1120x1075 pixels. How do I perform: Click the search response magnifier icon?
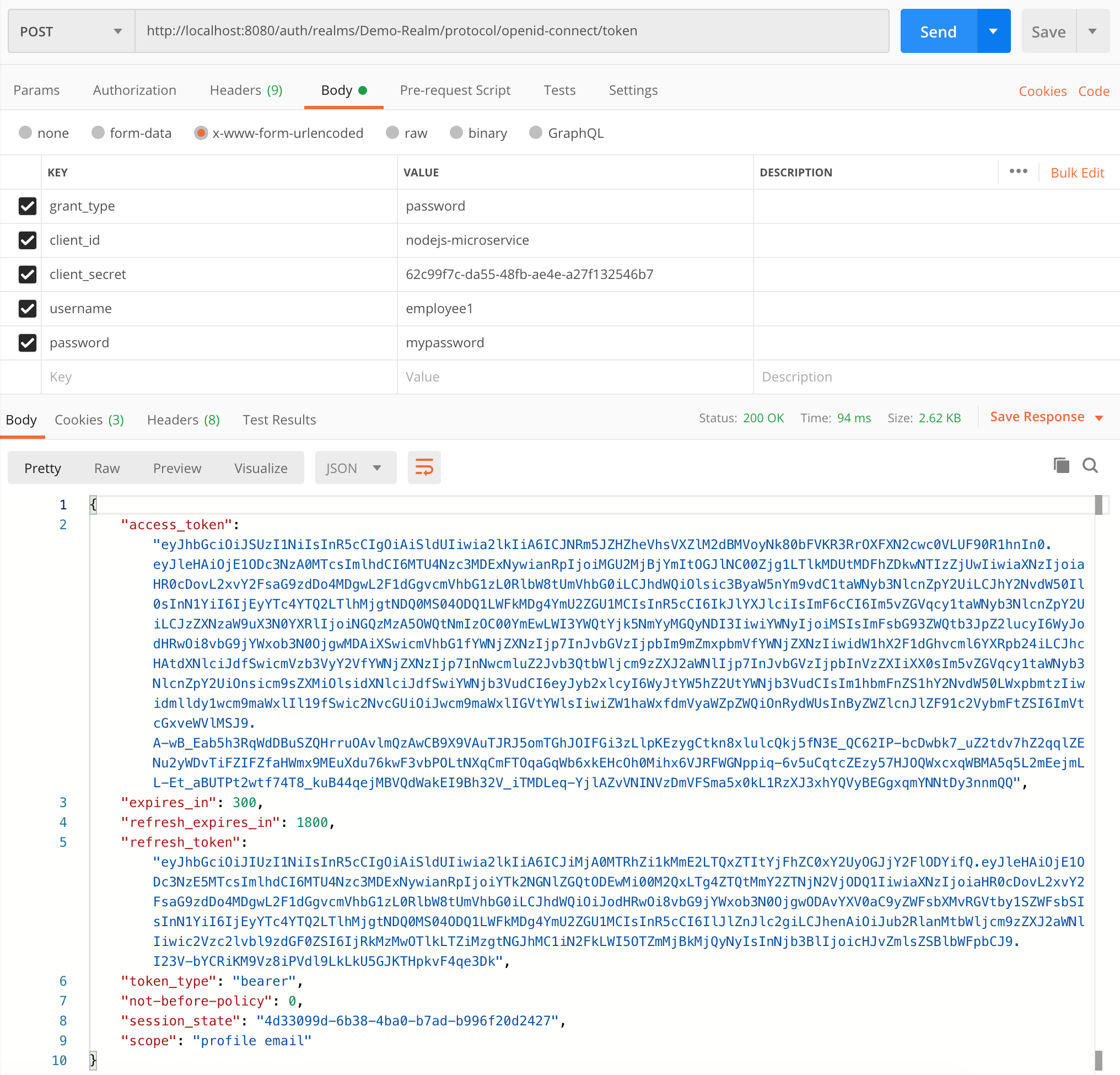[x=1090, y=465]
